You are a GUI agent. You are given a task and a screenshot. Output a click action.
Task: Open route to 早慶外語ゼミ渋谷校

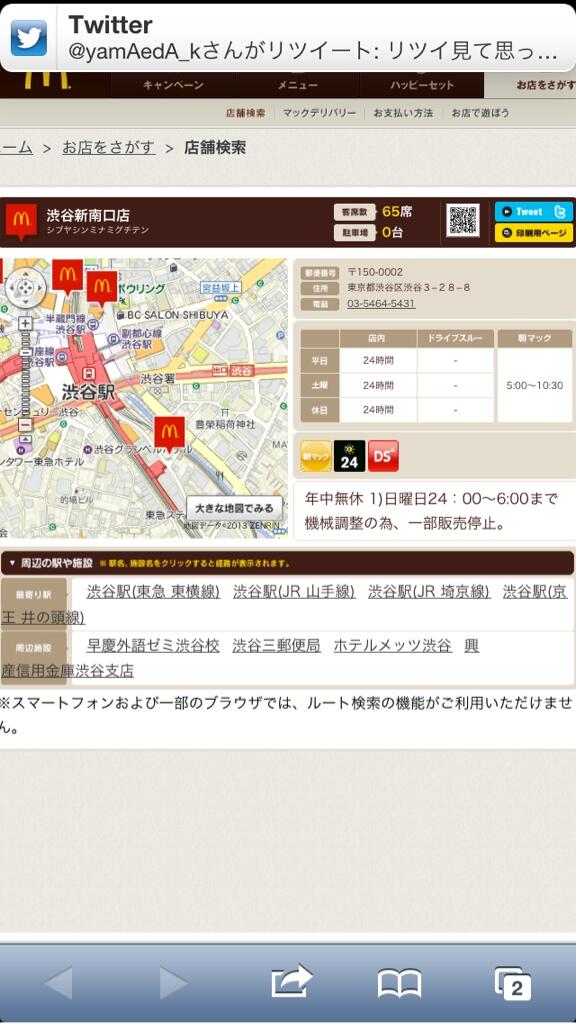coord(153,646)
